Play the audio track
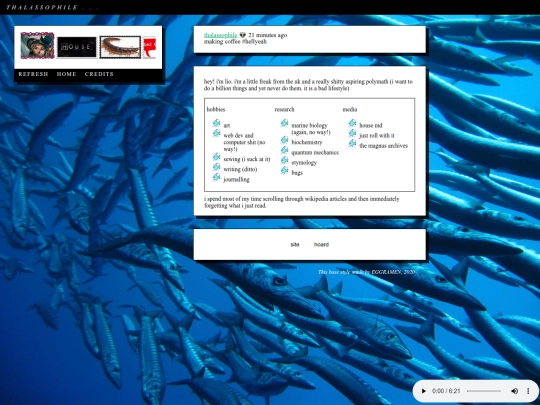The height and width of the screenshot is (405, 540). [424, 391]
